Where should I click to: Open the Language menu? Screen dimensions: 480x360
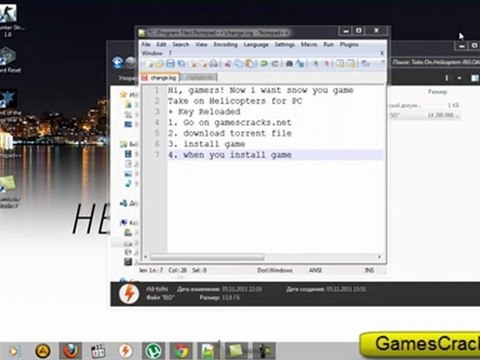click(x=256, y=44)
